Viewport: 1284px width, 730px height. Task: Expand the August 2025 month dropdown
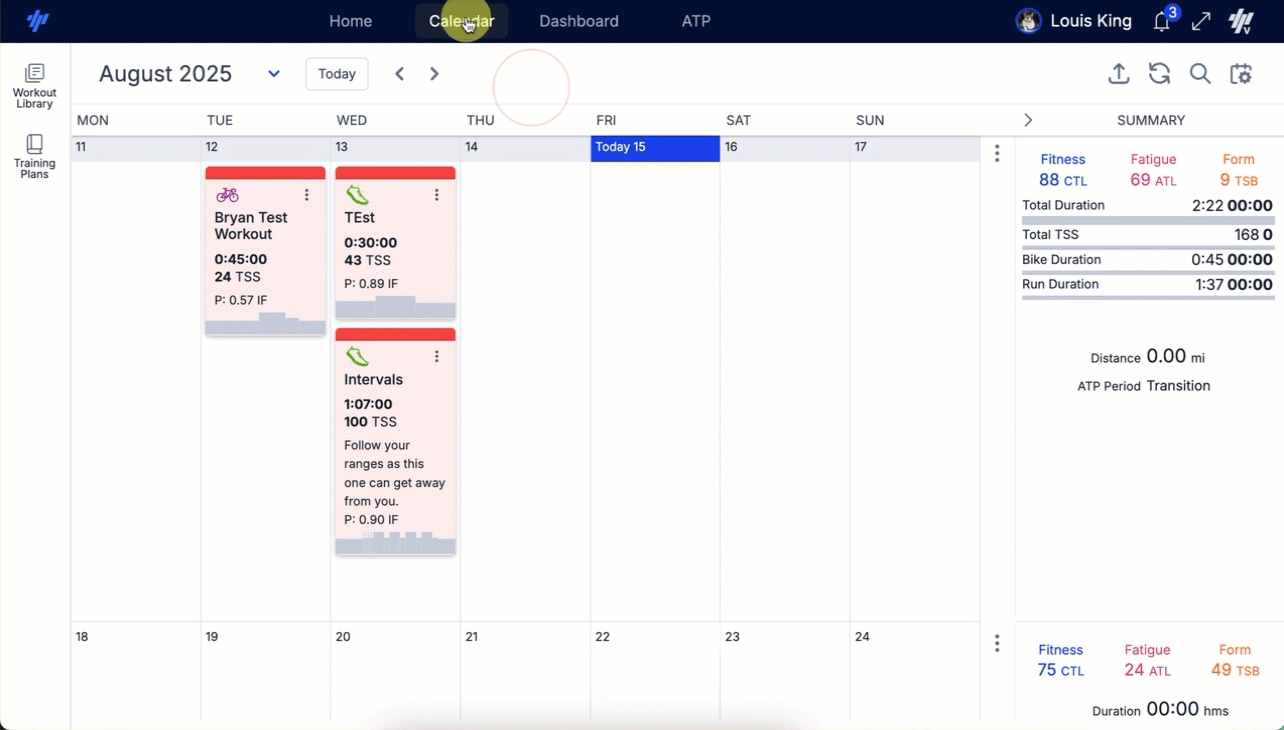[x=273, y=74]
